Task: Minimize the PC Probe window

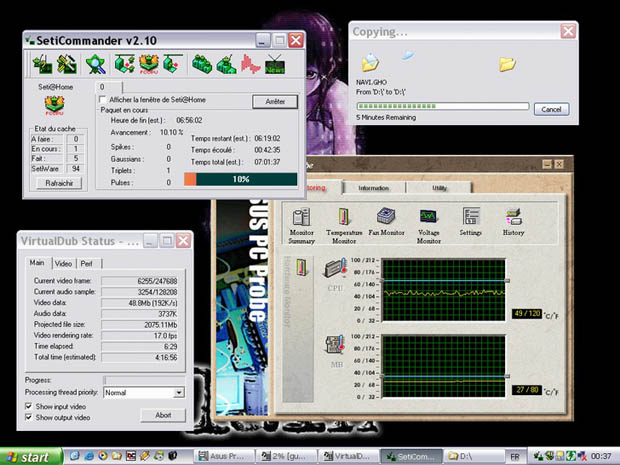Action: 547,164
